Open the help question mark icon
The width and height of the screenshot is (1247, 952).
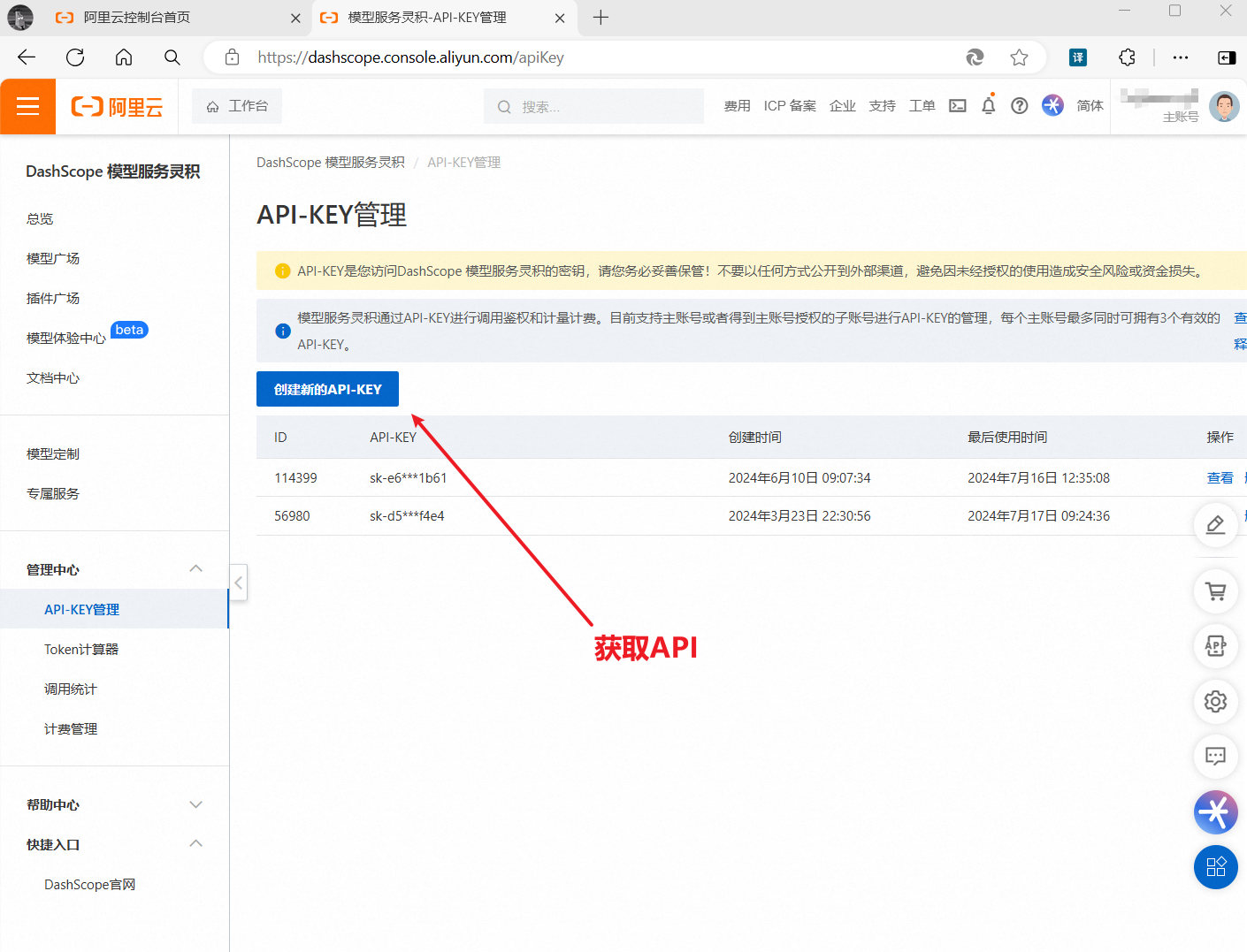[1020, 106]
